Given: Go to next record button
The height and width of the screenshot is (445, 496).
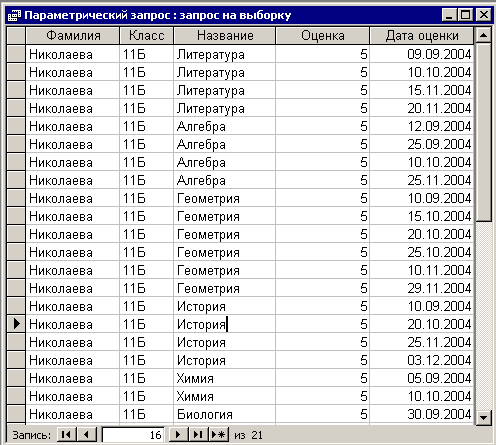Looking at the screenshot, I should [x=179, y=434].
